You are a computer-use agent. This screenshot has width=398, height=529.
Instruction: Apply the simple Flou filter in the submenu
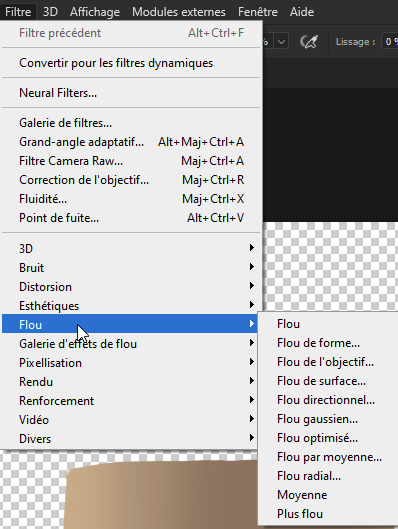(x=329, y=324)
